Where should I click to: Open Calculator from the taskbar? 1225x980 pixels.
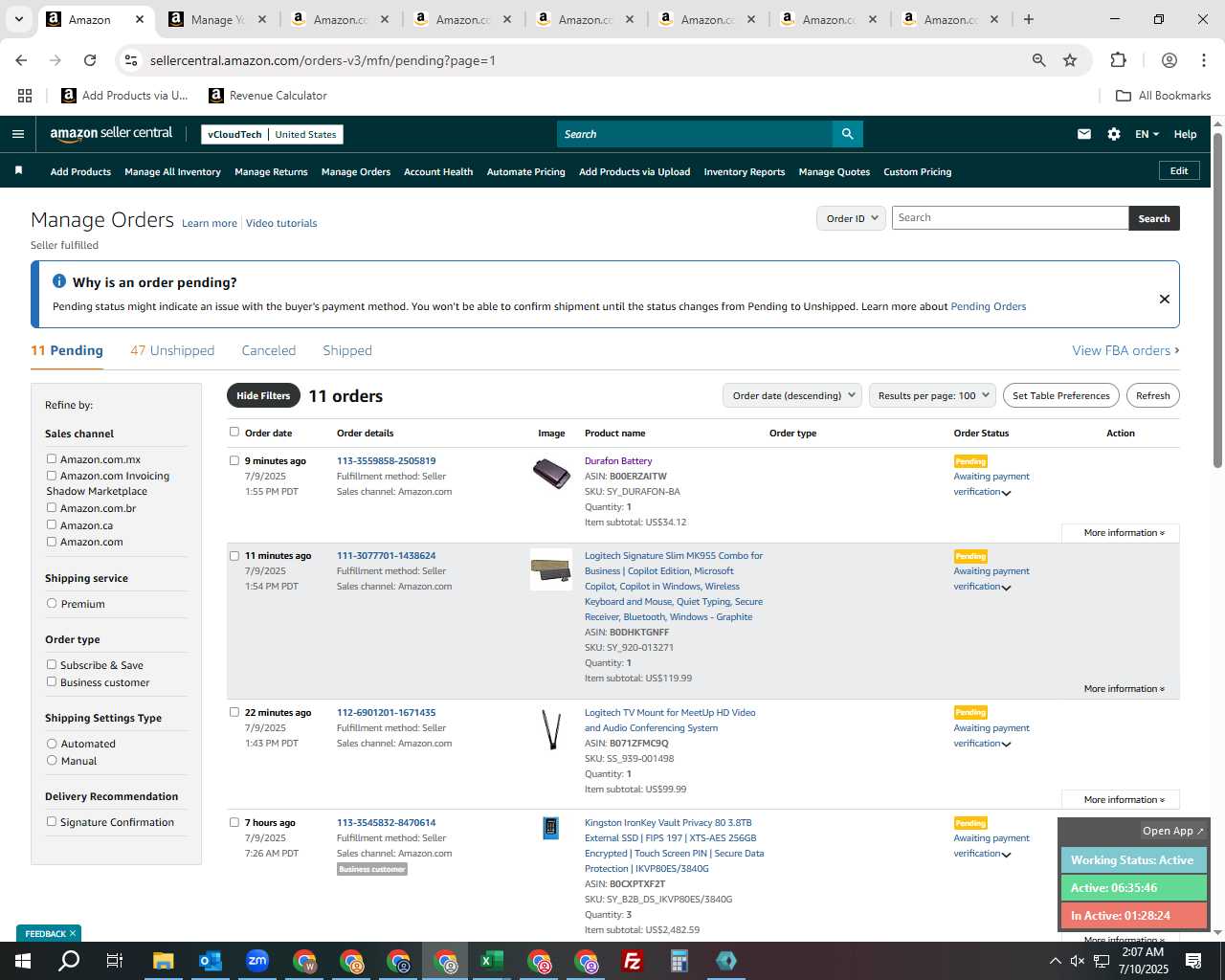click(679, 961)
